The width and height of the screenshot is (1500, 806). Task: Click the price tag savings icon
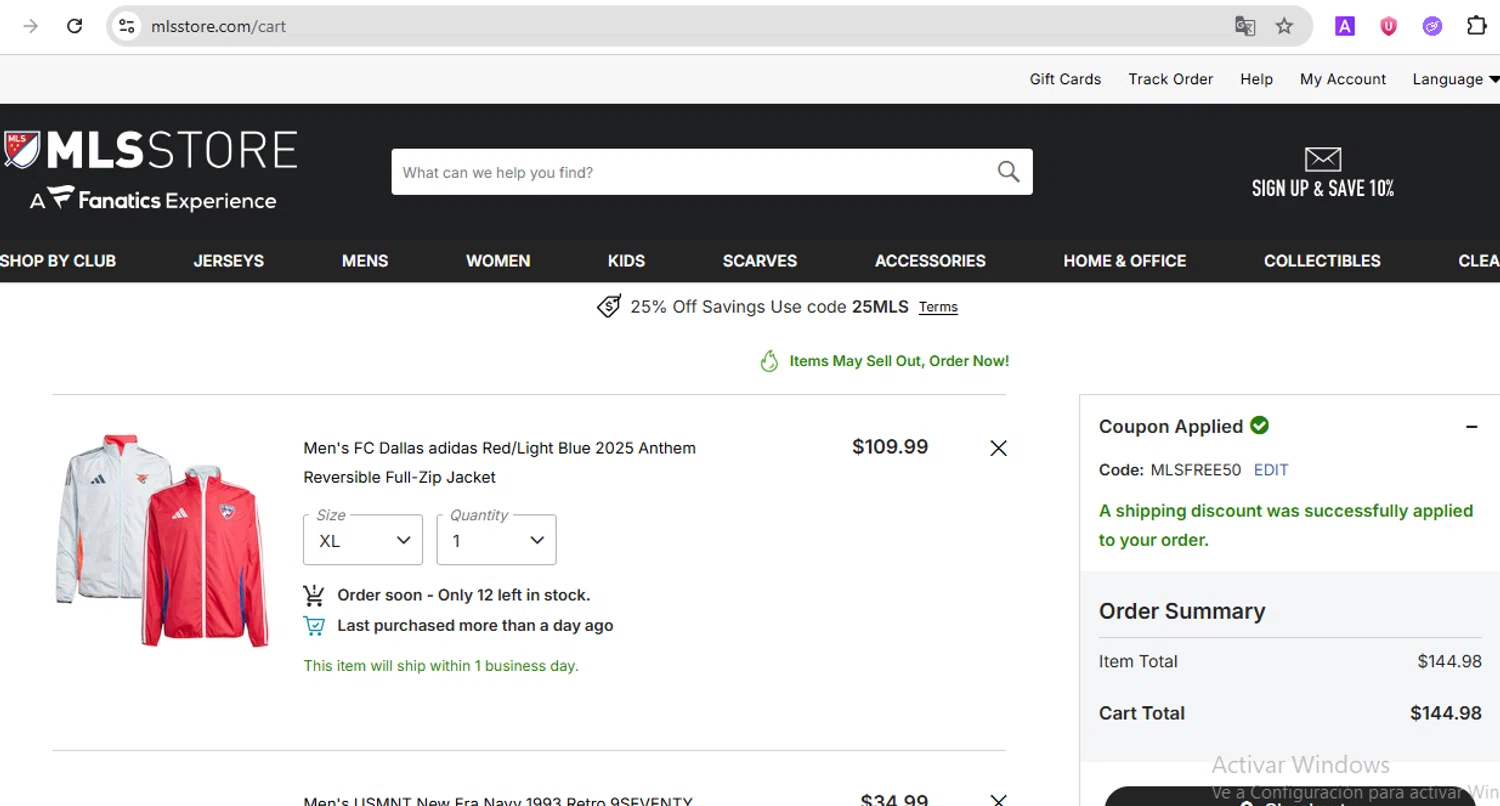click(609, 306)
